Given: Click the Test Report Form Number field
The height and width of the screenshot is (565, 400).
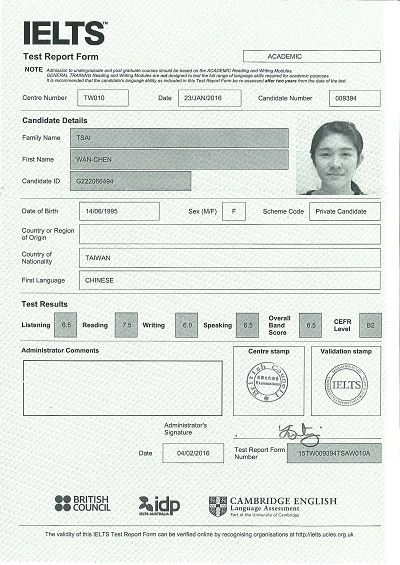Looking at the screenshot, I should pos(334,453).
